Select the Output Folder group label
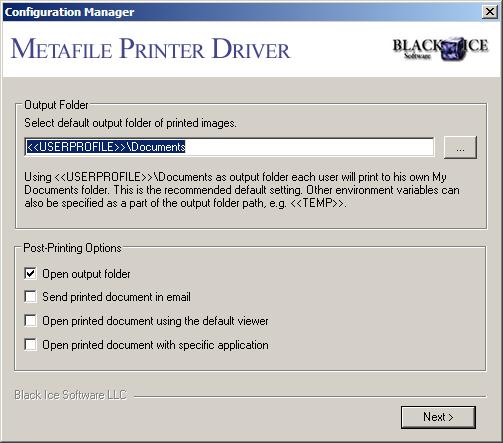The width and height of the screenshot is (503, 443). 56,105
